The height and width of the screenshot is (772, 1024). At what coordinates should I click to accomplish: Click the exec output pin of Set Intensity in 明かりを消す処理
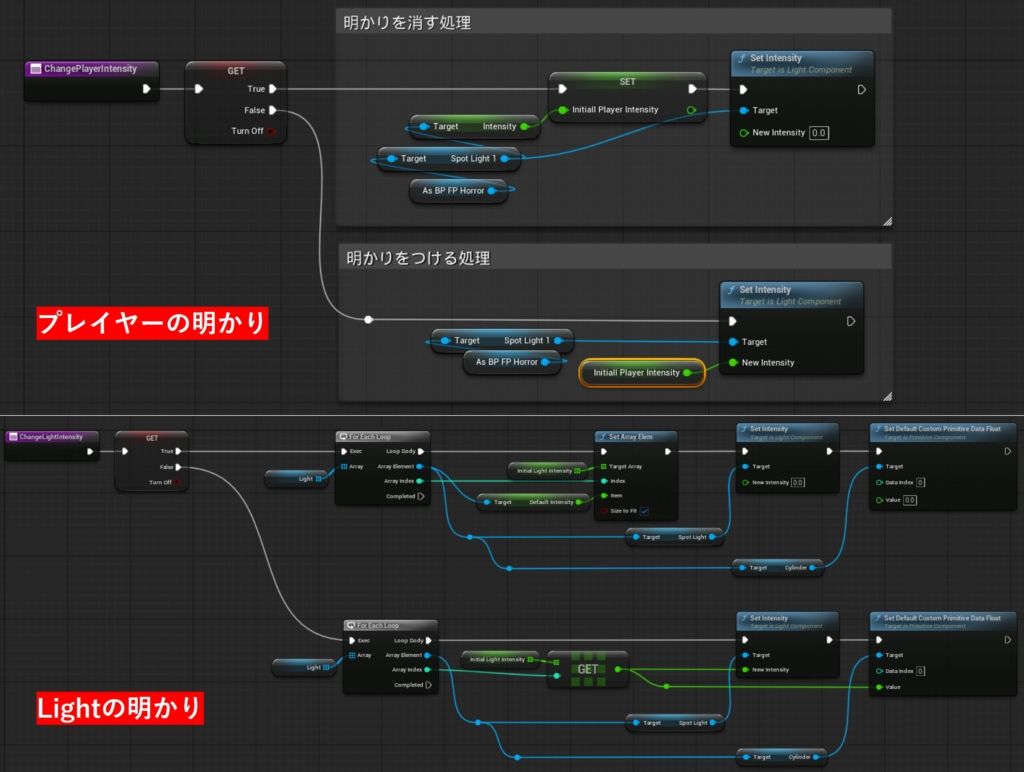(x=861, y=89)
